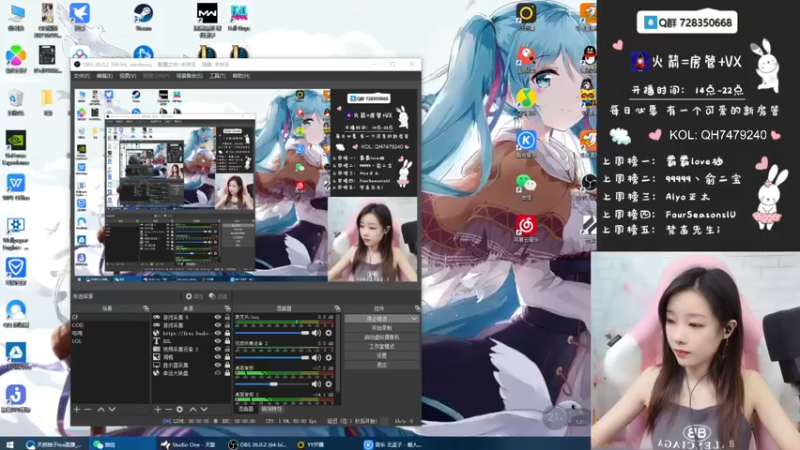The width and height of the screenshot is (800, 450).
Task: Open the 工具(T) menu in OBS
Action: (x=217, y=76)
